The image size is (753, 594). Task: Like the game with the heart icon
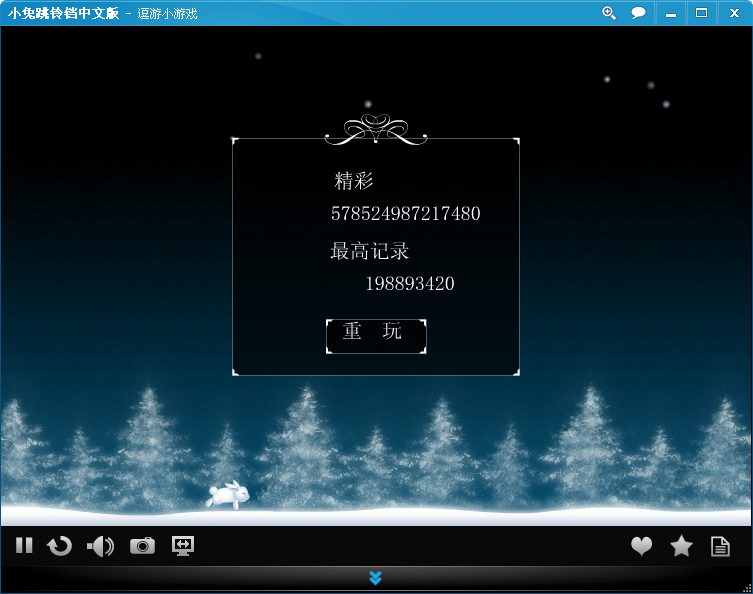pyautogui.click(x=642, y=546)
